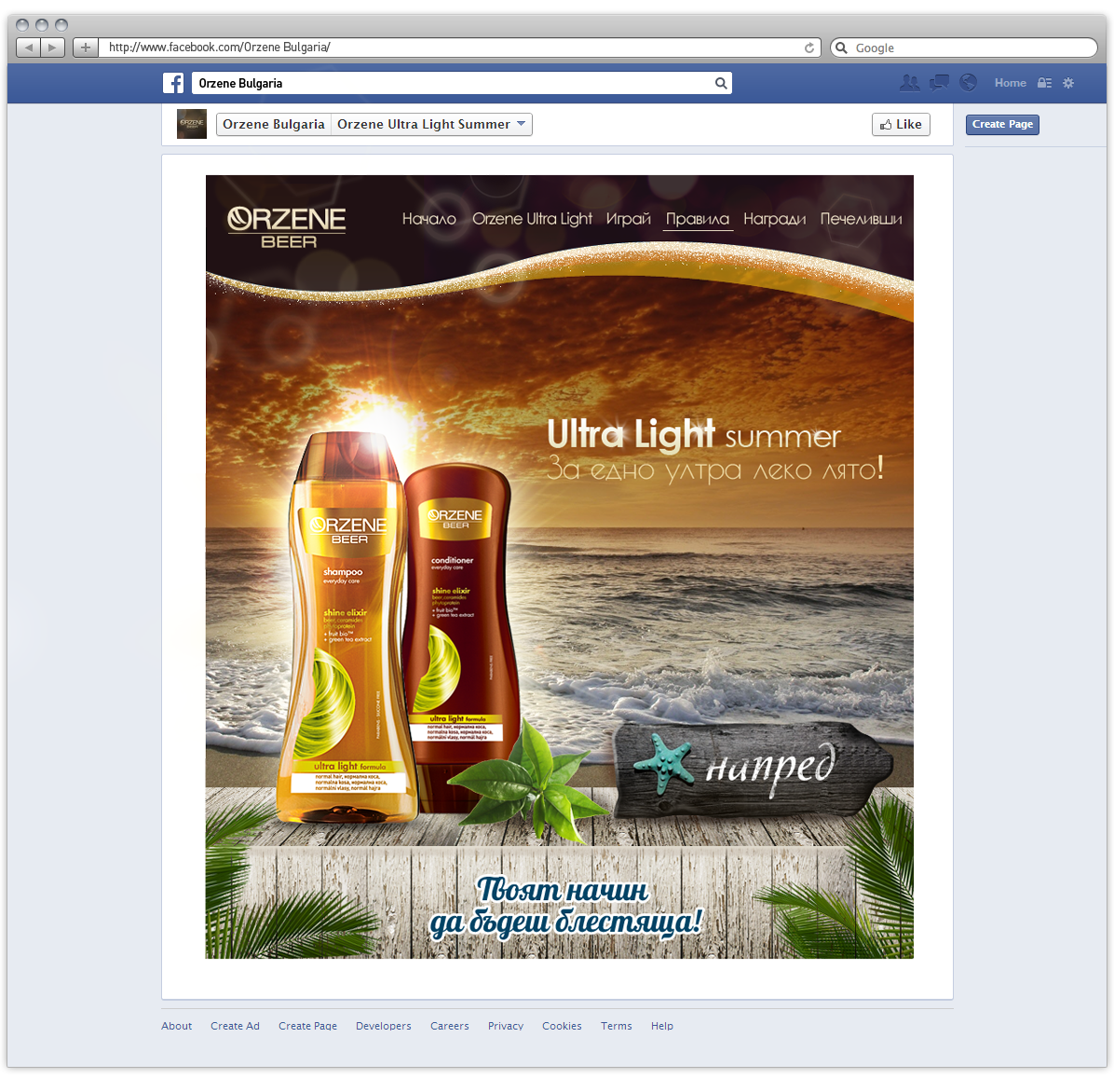The image size is (1114, 1092).
Task: Go forward using the browser forward arrow
Action: tap(52, 48)
